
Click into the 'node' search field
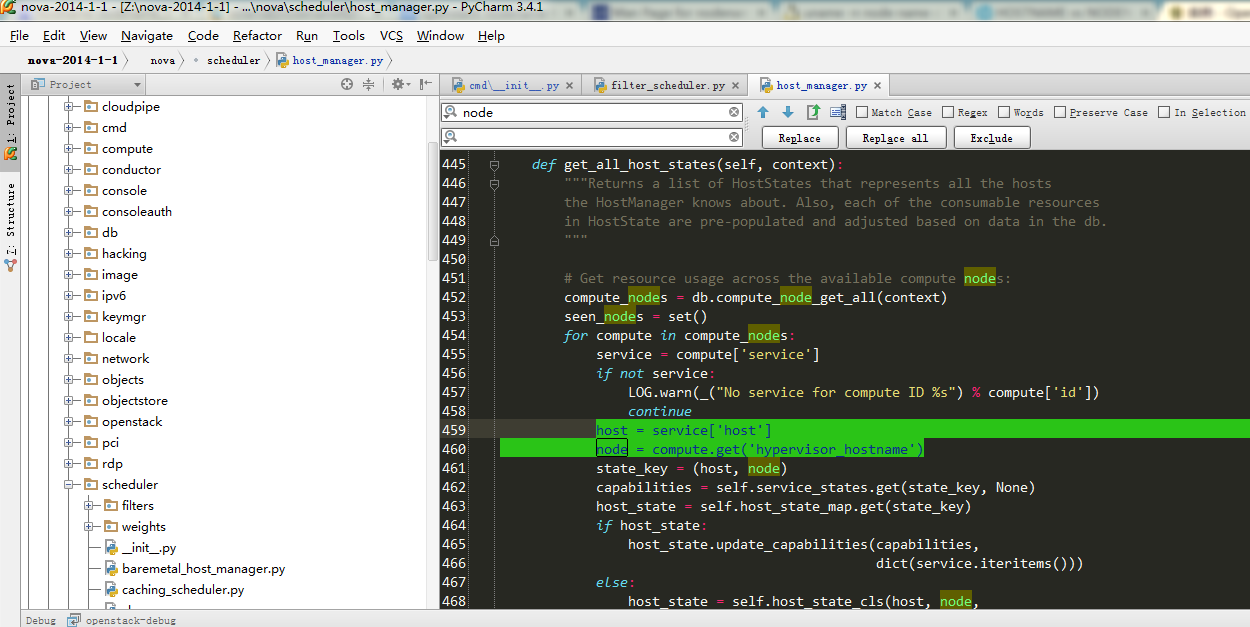click(592, 112)
